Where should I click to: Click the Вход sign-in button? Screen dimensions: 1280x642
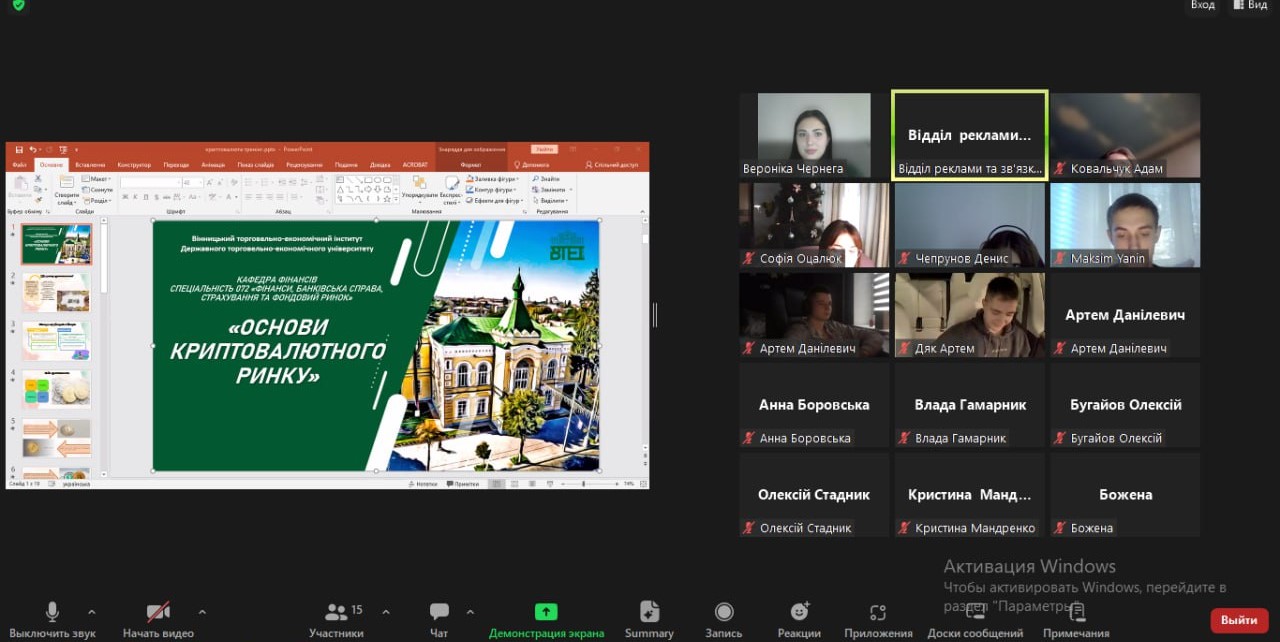(x=1202, y=5)
